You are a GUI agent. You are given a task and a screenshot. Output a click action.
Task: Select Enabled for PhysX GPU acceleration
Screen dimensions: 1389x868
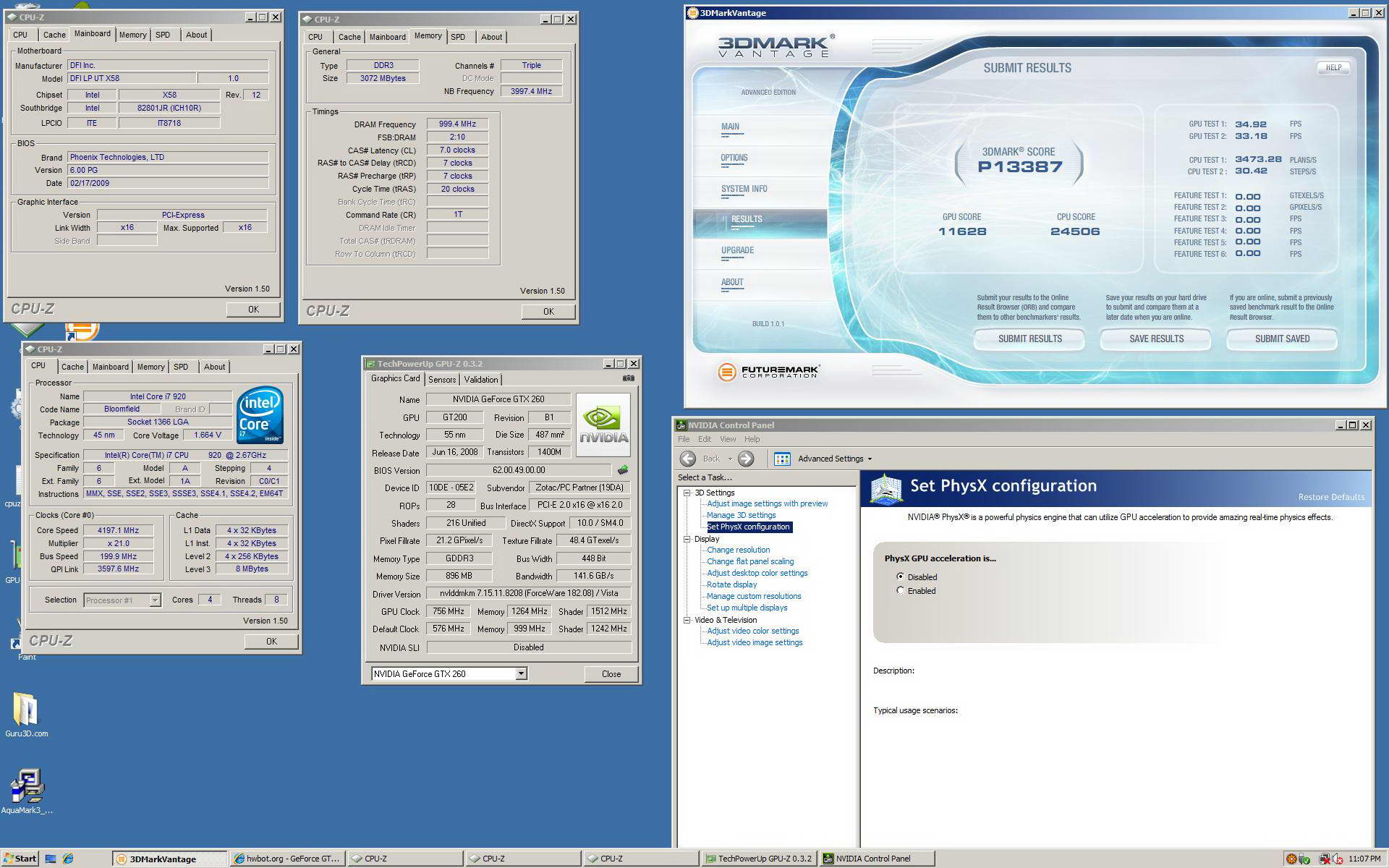900,590
